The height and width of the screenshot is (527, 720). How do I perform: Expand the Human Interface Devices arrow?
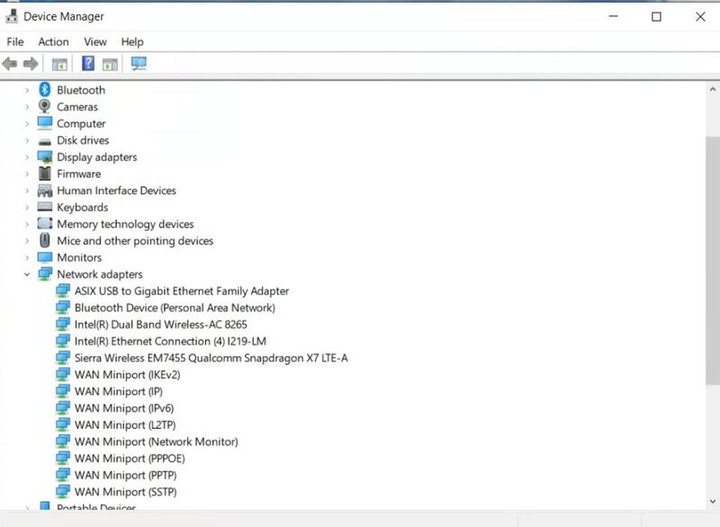tap(27, 191)
